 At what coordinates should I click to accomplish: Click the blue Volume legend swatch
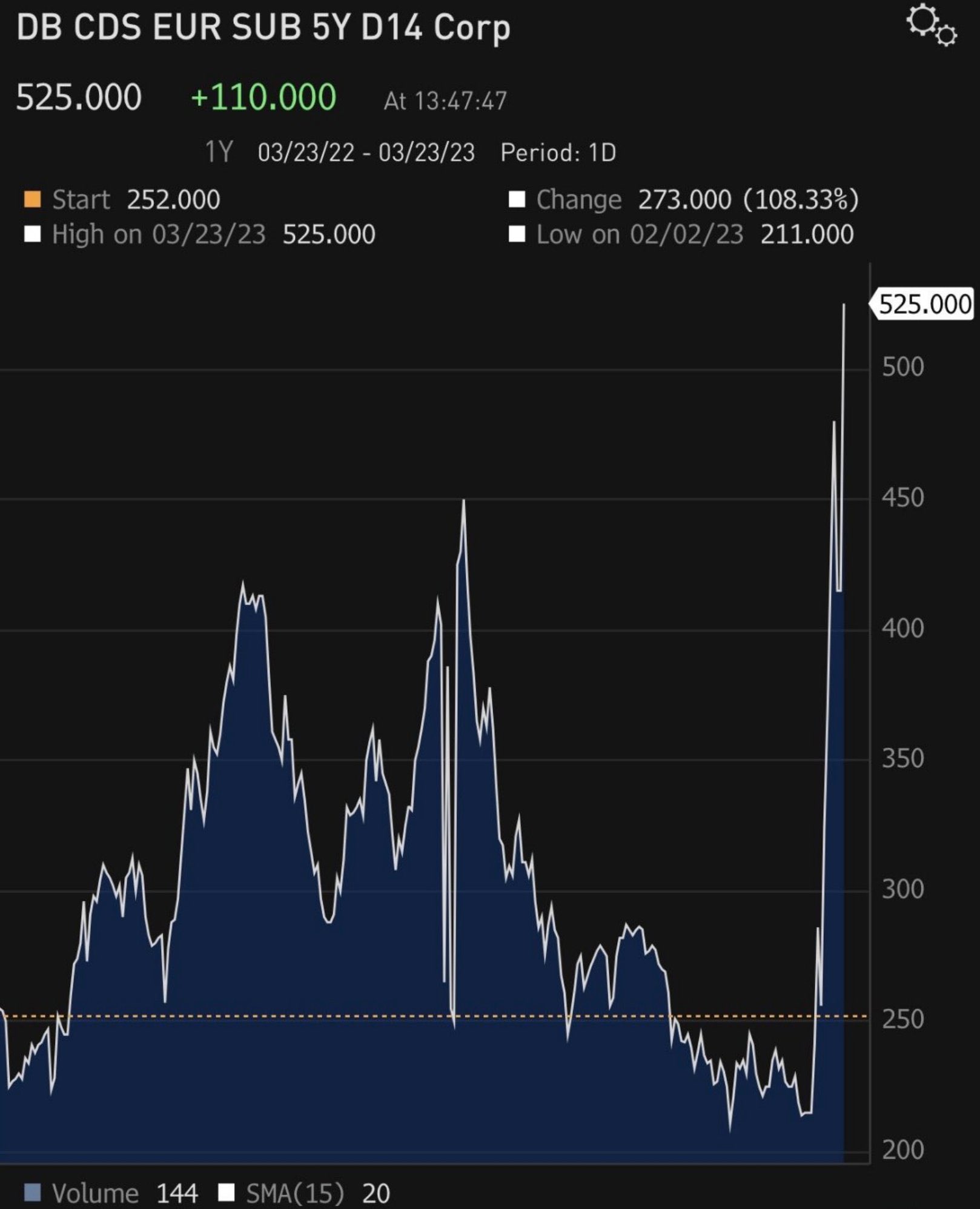point(32,1193)
